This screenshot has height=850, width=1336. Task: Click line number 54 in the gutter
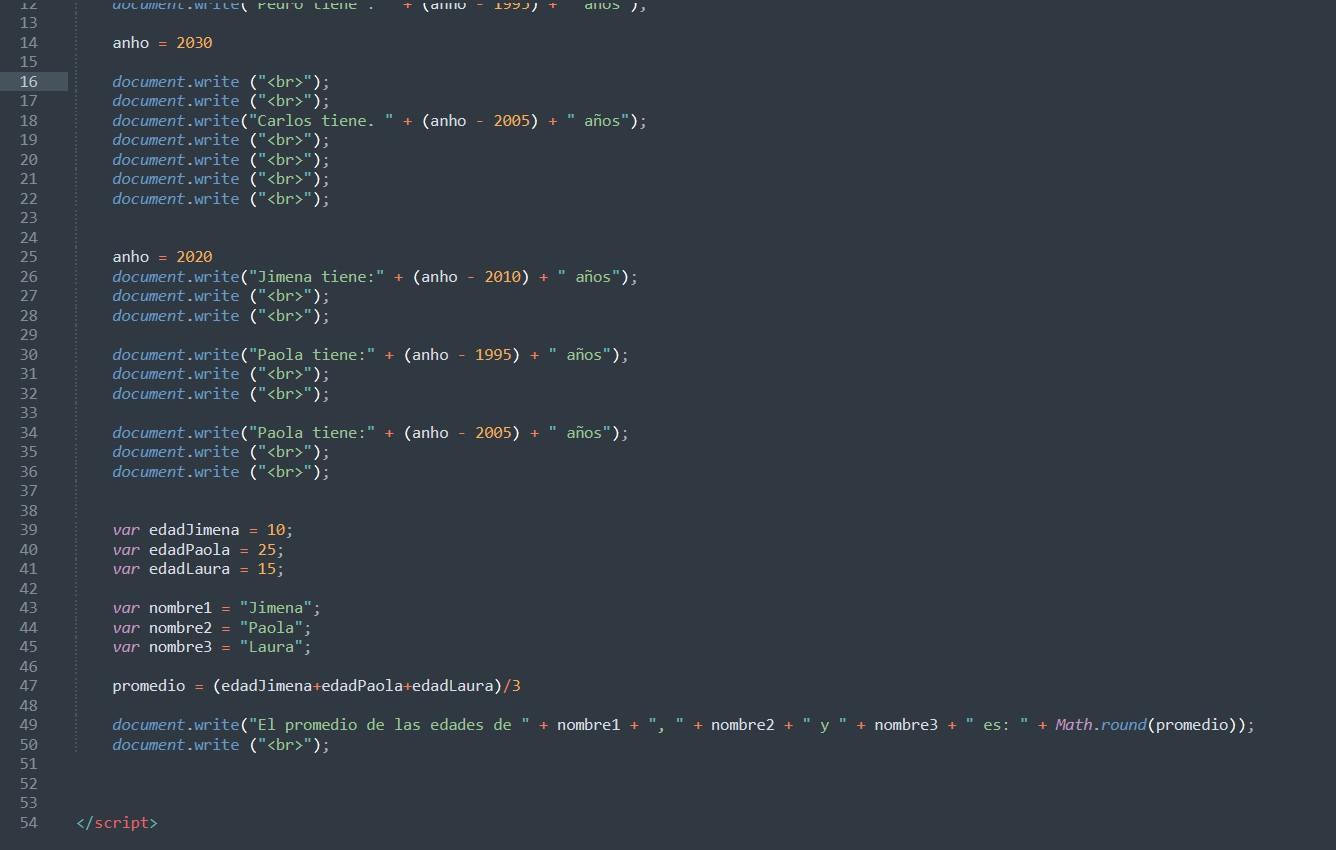click(28, 823)
